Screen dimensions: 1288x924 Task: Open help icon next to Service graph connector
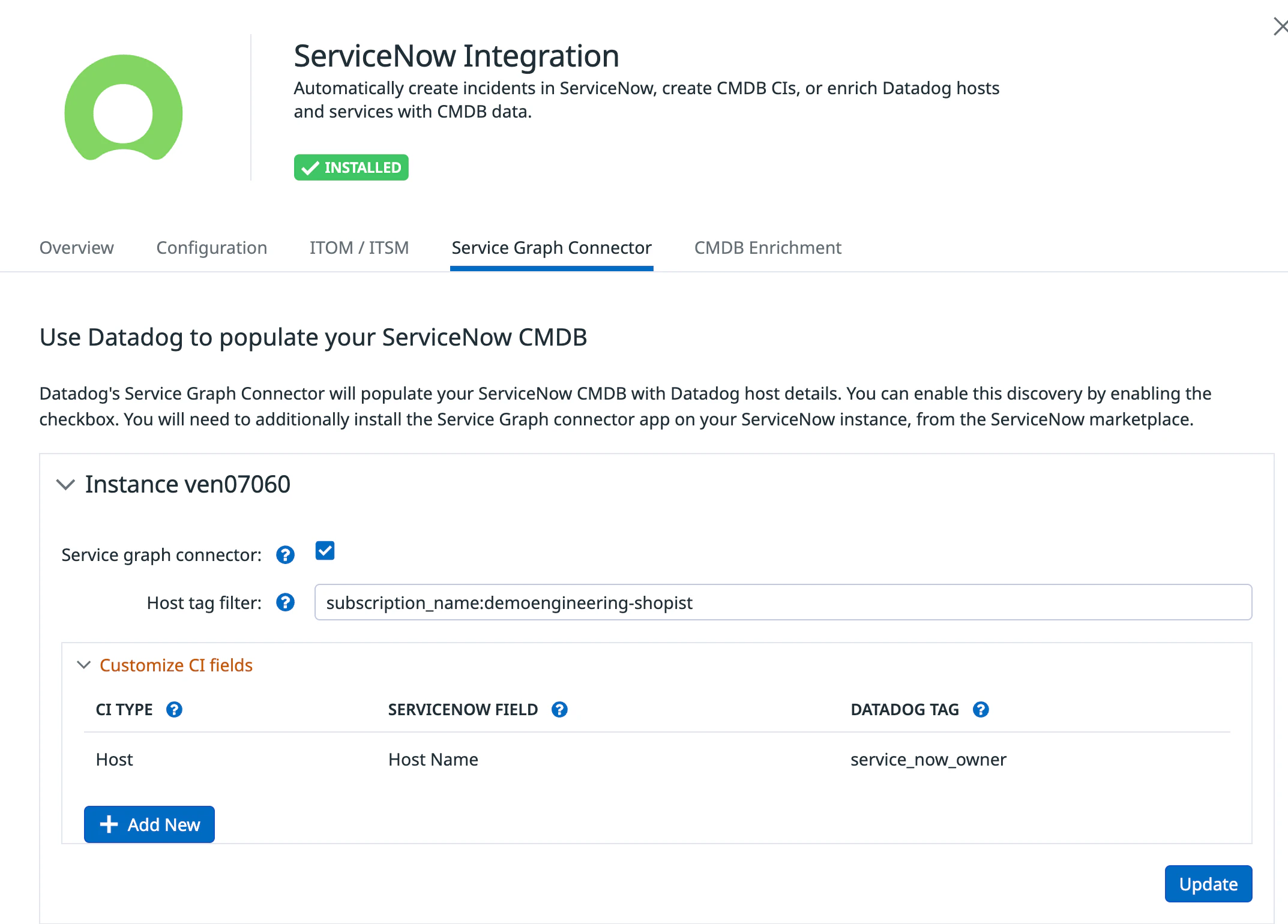(285, 555)
